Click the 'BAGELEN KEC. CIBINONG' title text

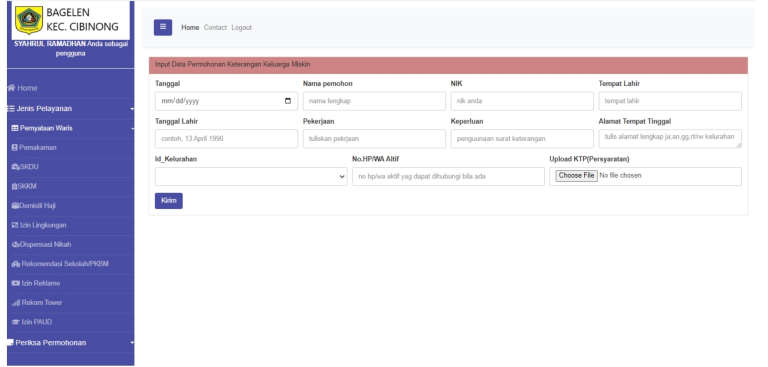click(x=82, y=20)
